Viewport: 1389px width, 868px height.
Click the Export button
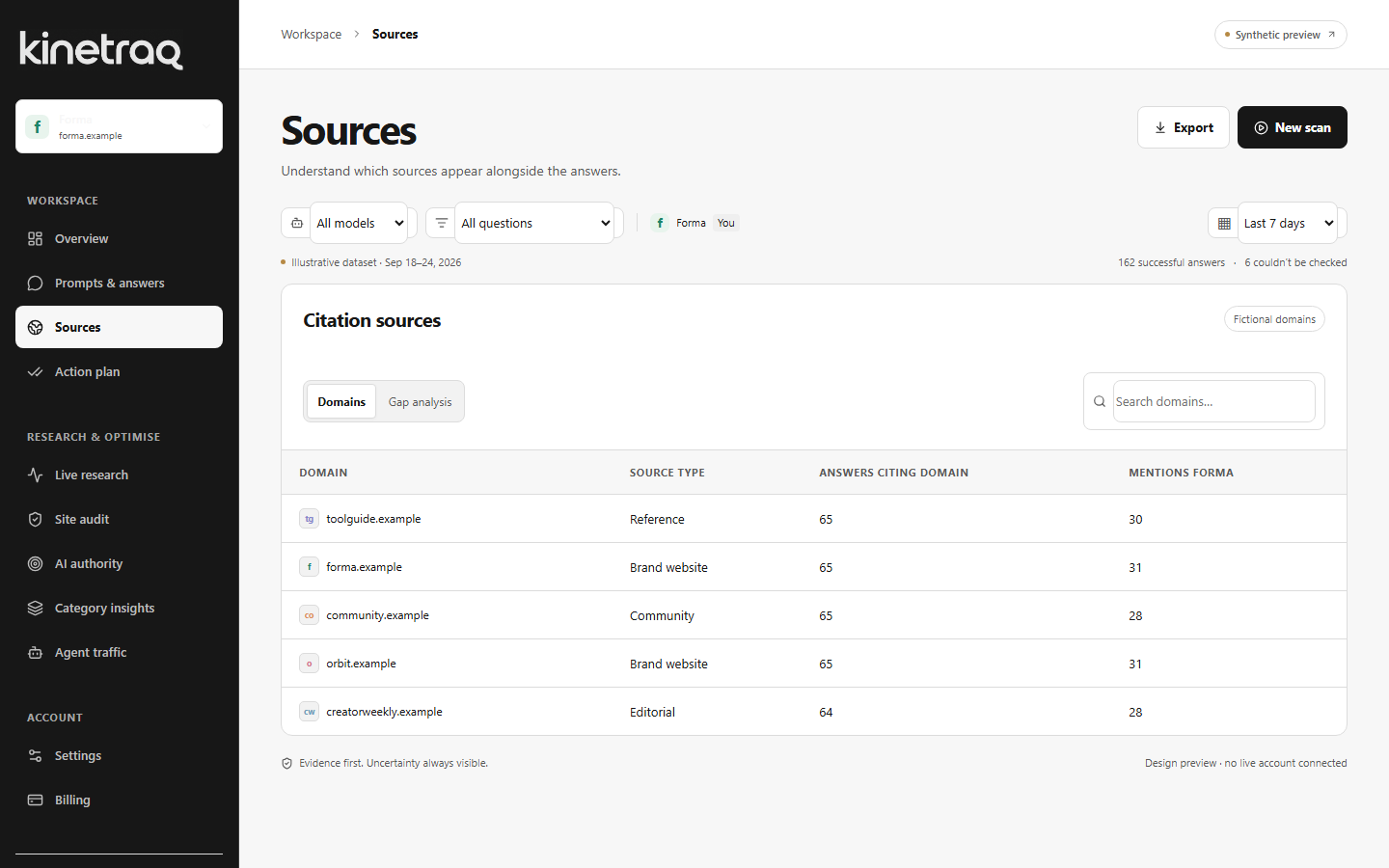point(1184,127)
